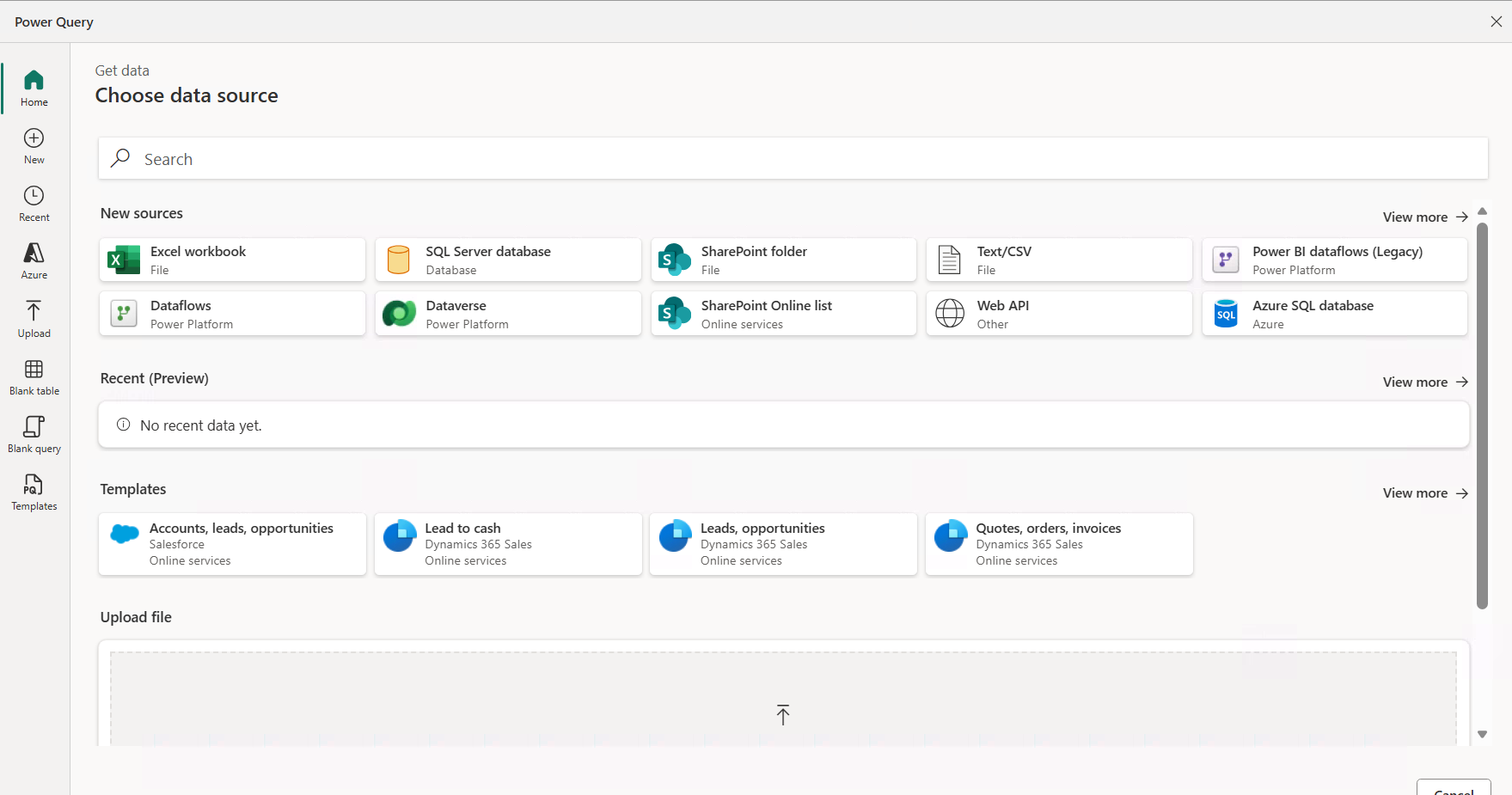Select the Text/CSV document icon

pos(950,260)
